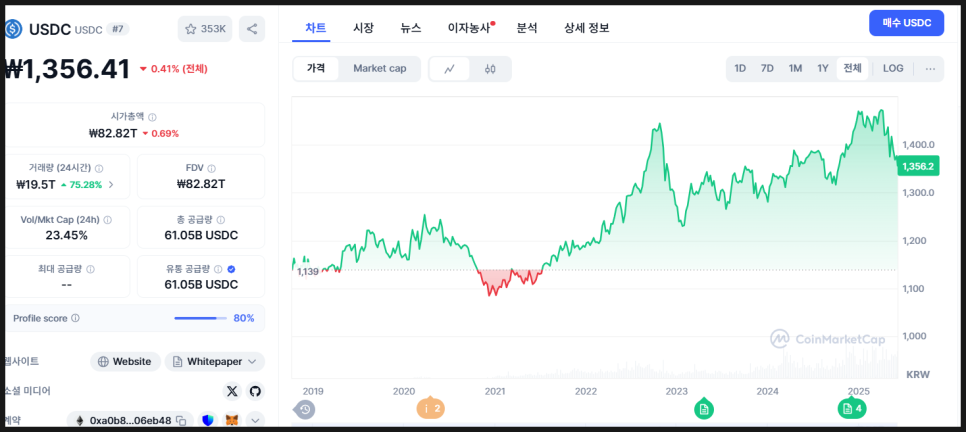
Task: Click the ₩82.82T market cap value
Action: [114, 133]
